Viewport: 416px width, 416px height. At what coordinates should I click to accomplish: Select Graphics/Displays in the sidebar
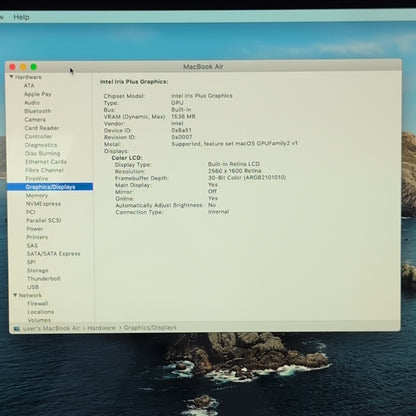[50, 187]
